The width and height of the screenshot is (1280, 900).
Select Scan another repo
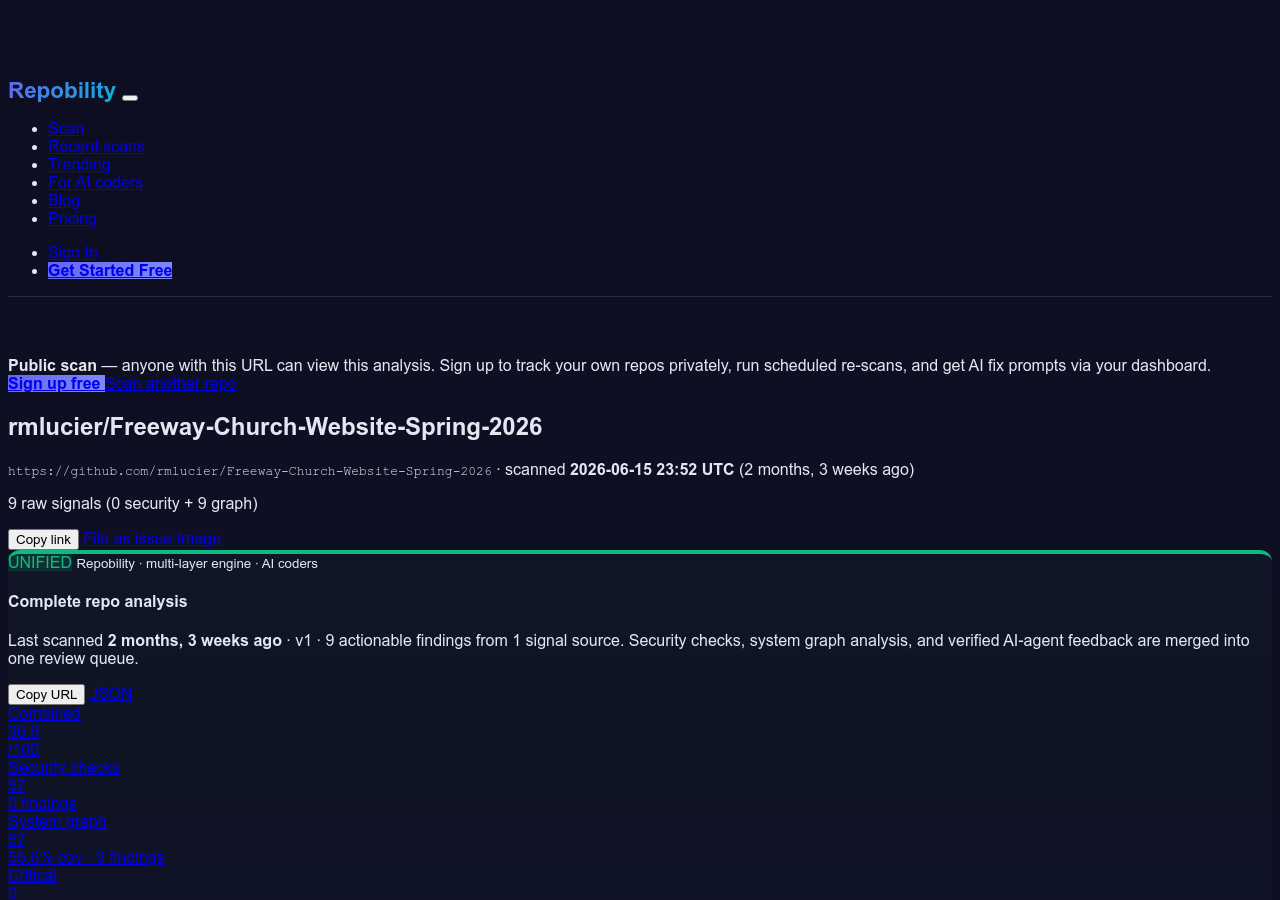171,383
